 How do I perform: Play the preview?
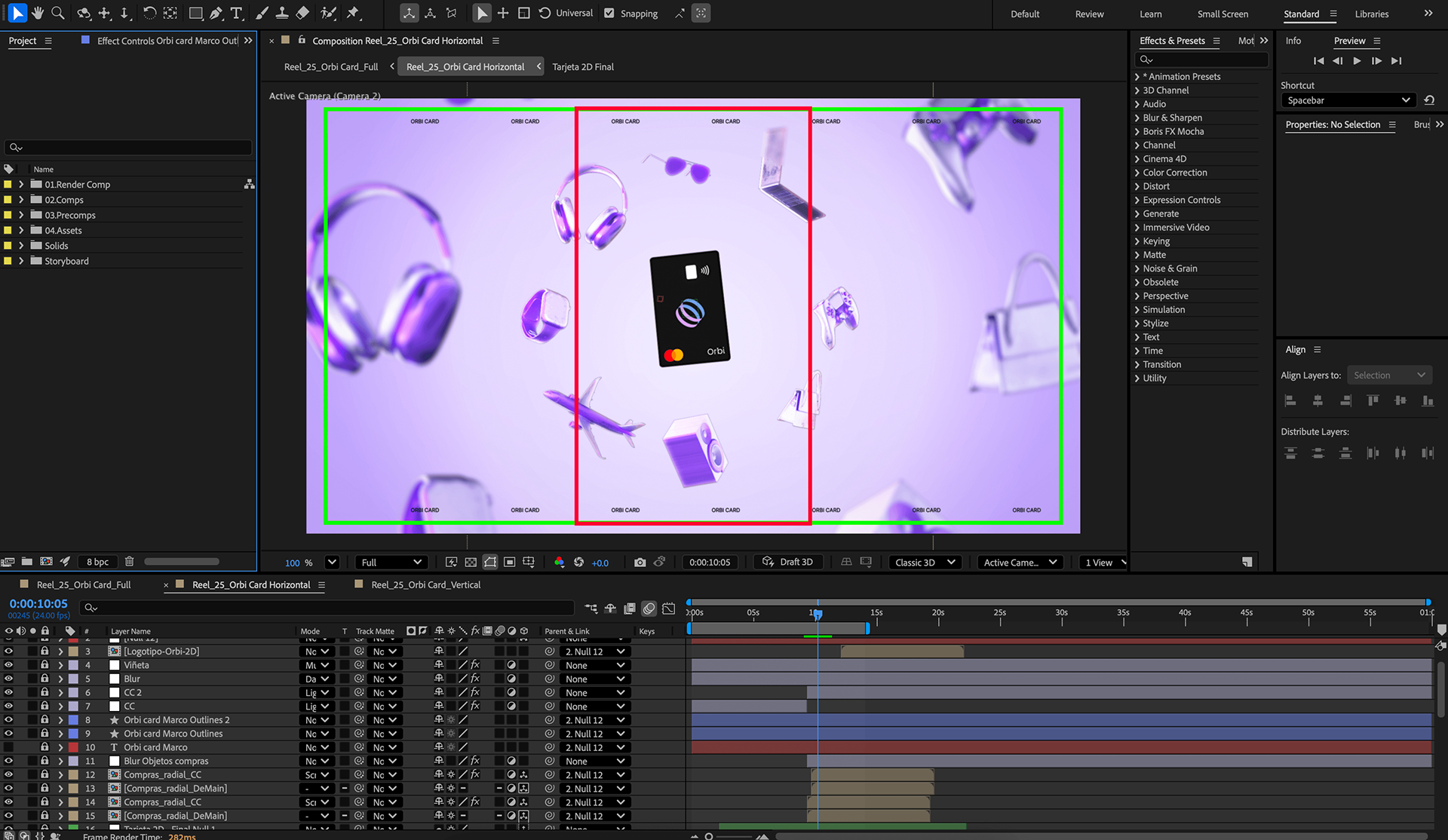coord(1357,61)
